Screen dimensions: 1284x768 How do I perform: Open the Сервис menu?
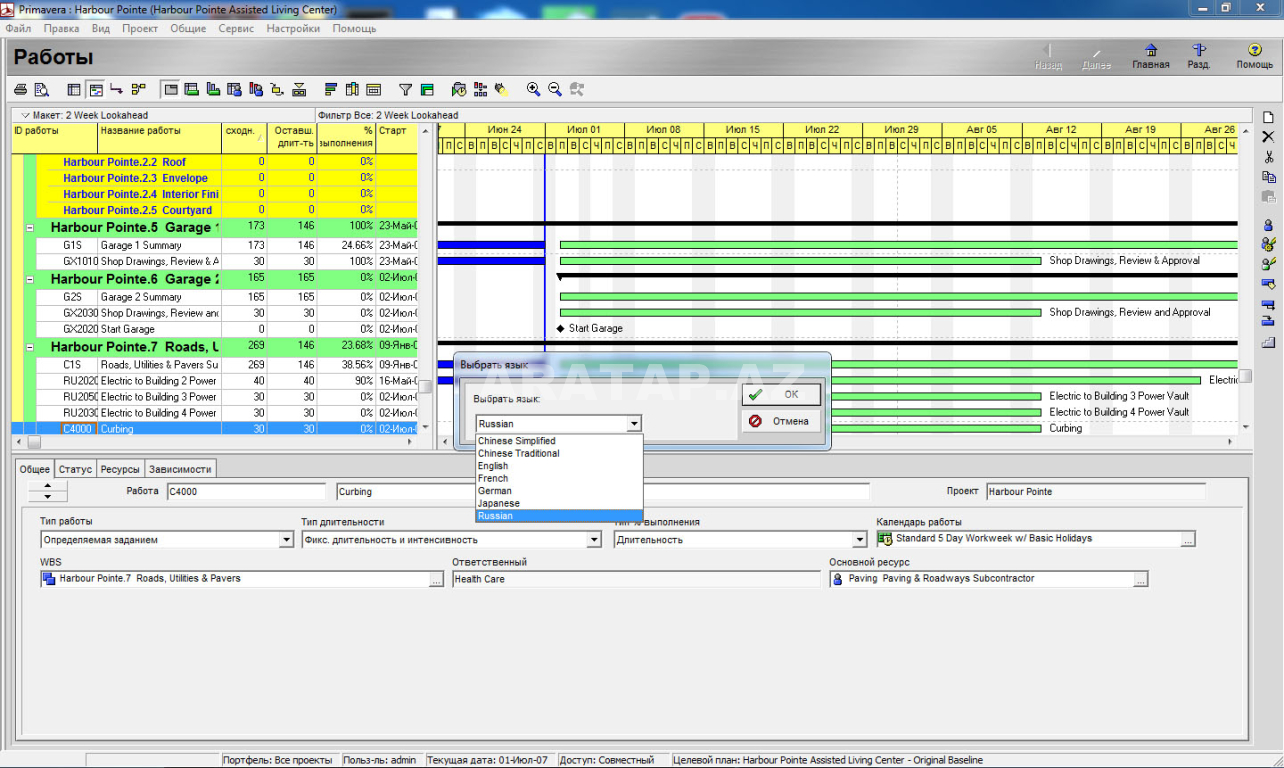click(x=236, y=29)
